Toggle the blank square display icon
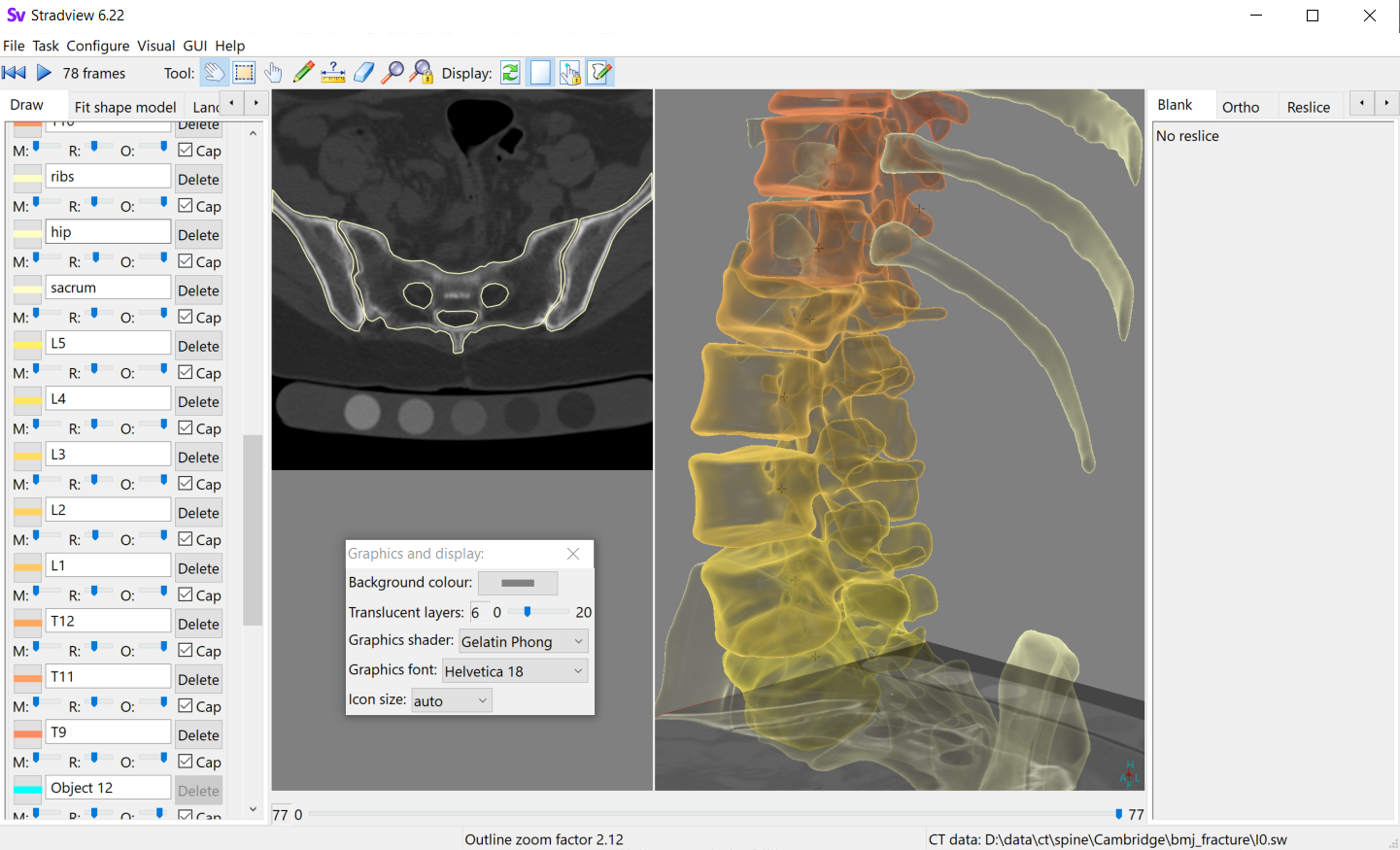 (540, 73)
